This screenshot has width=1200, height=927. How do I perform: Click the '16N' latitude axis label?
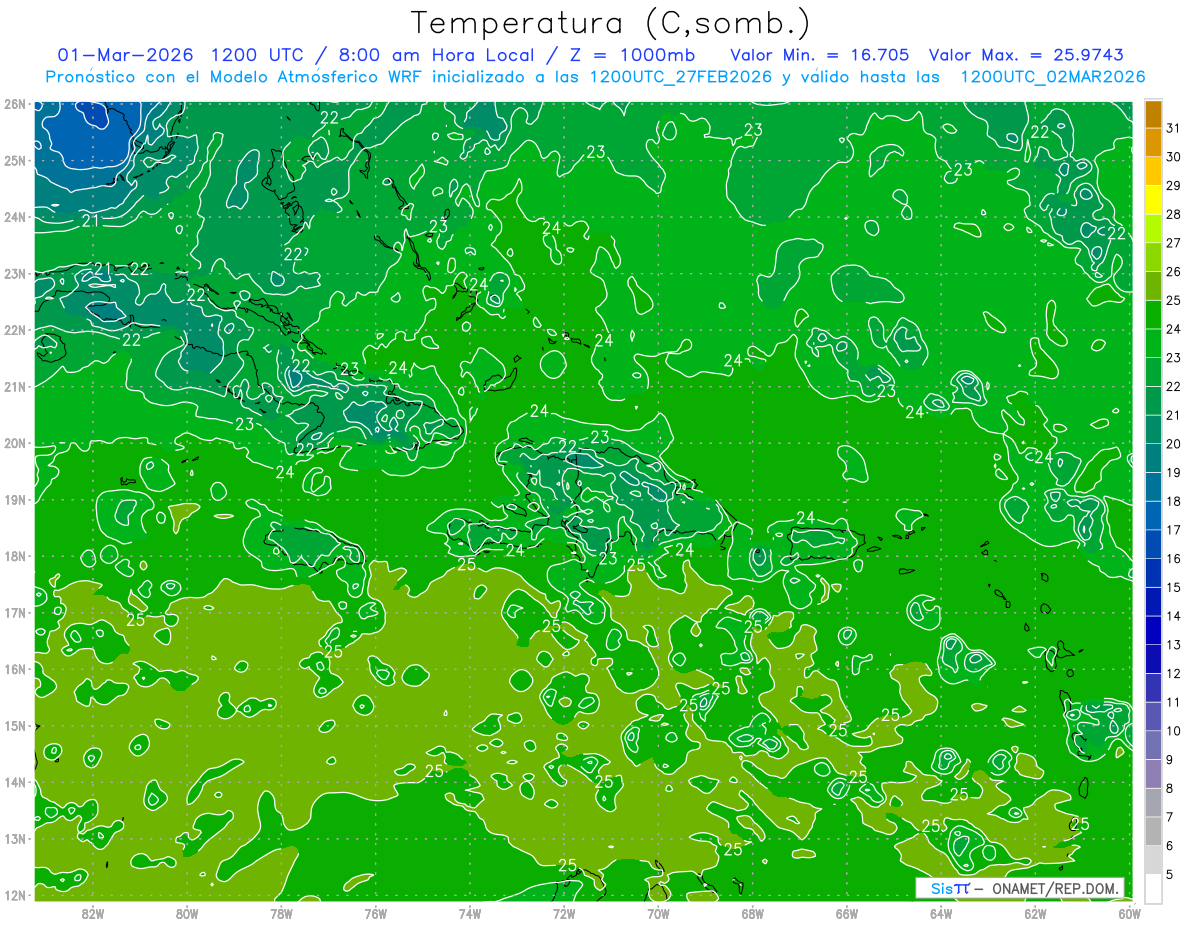pyautogui.click(x=14, y=669)
